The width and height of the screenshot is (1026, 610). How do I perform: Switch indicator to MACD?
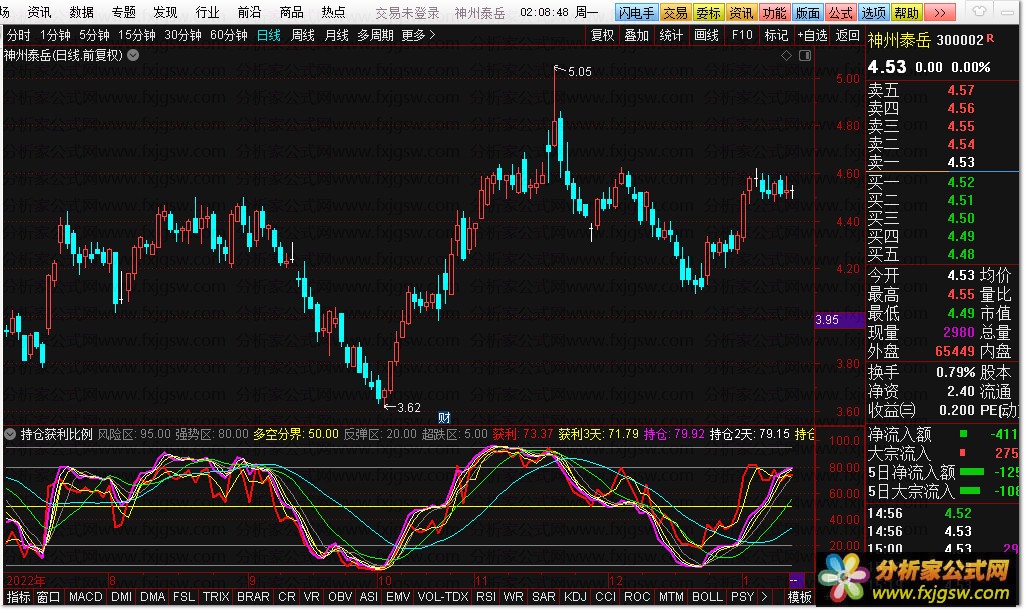86,597
